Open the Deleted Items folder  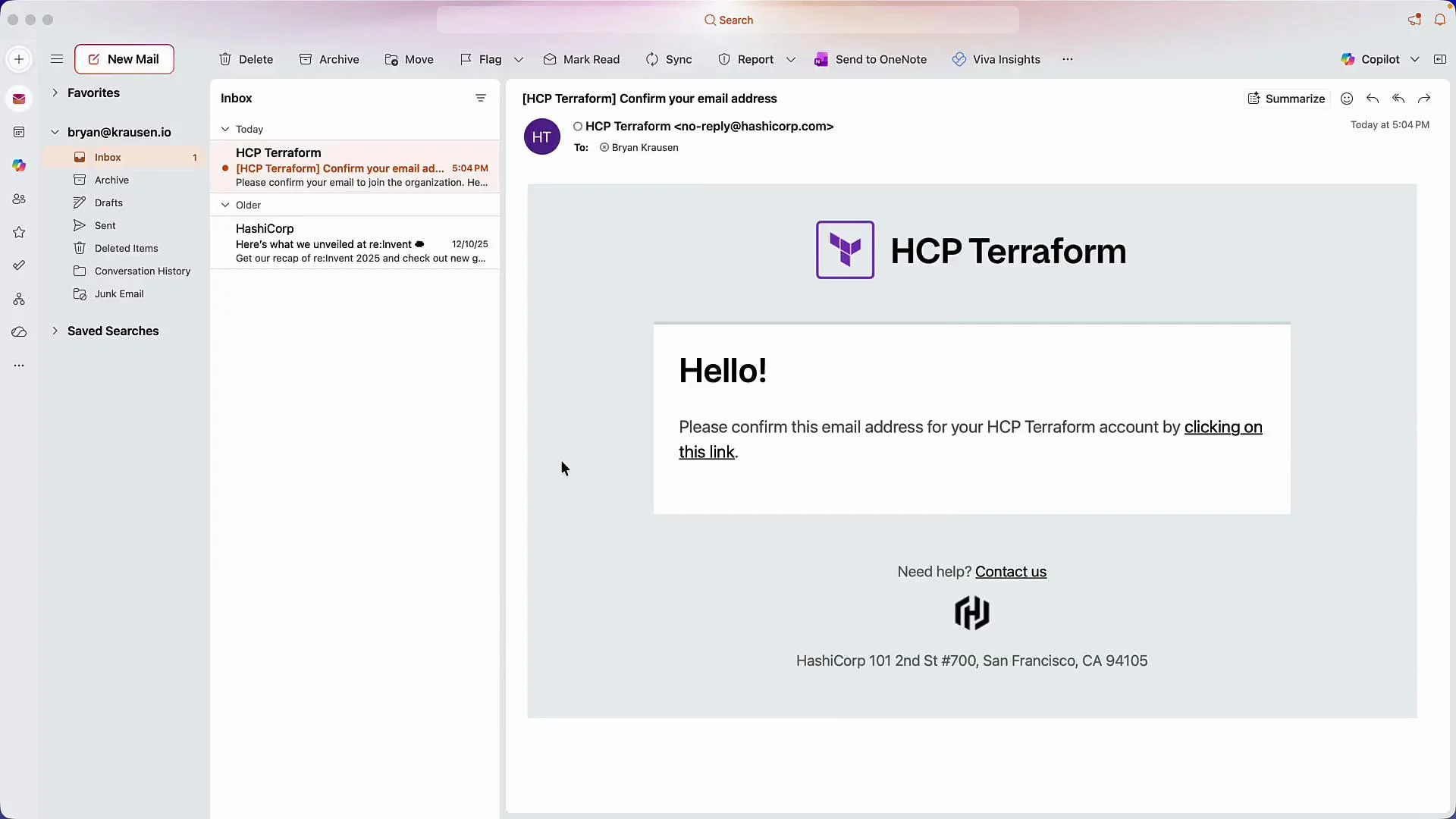(124, 248)
